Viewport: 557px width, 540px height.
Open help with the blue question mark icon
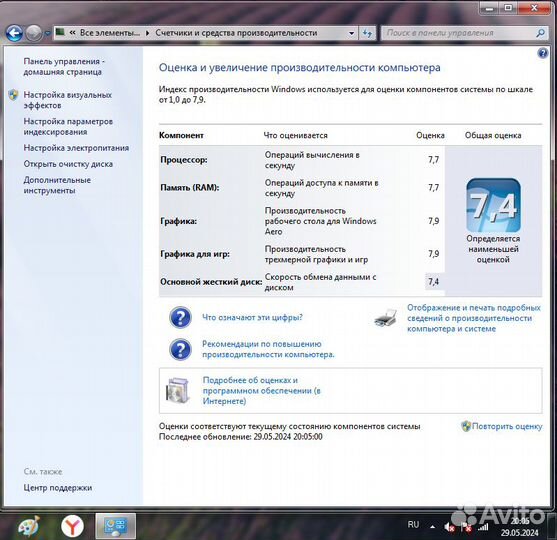[543, 53]
